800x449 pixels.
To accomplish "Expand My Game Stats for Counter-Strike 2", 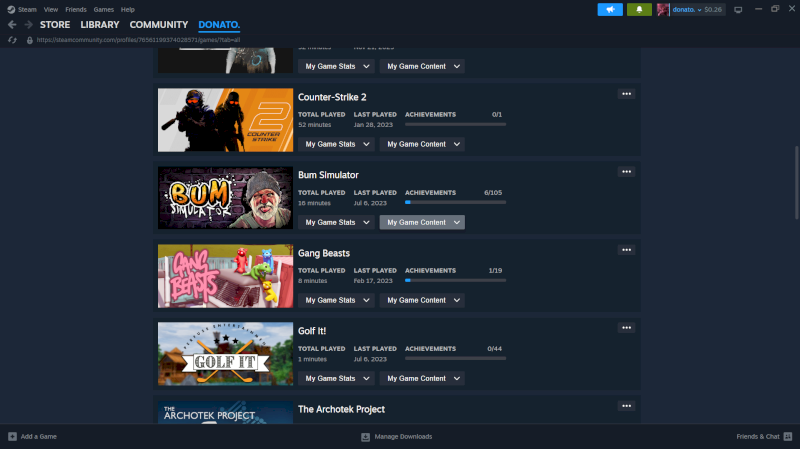I will tap(336, 144).
